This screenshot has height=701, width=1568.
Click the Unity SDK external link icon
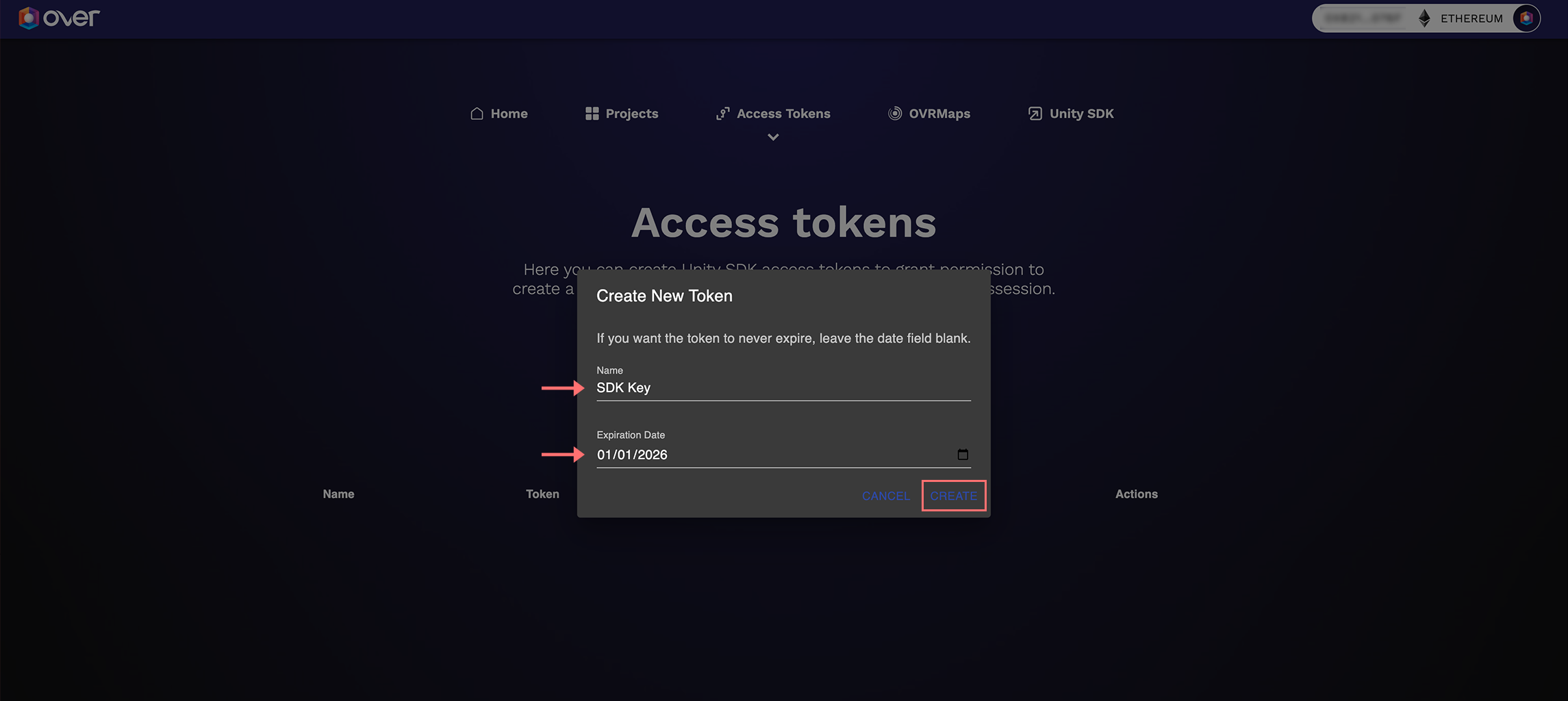click(1035, 114)
